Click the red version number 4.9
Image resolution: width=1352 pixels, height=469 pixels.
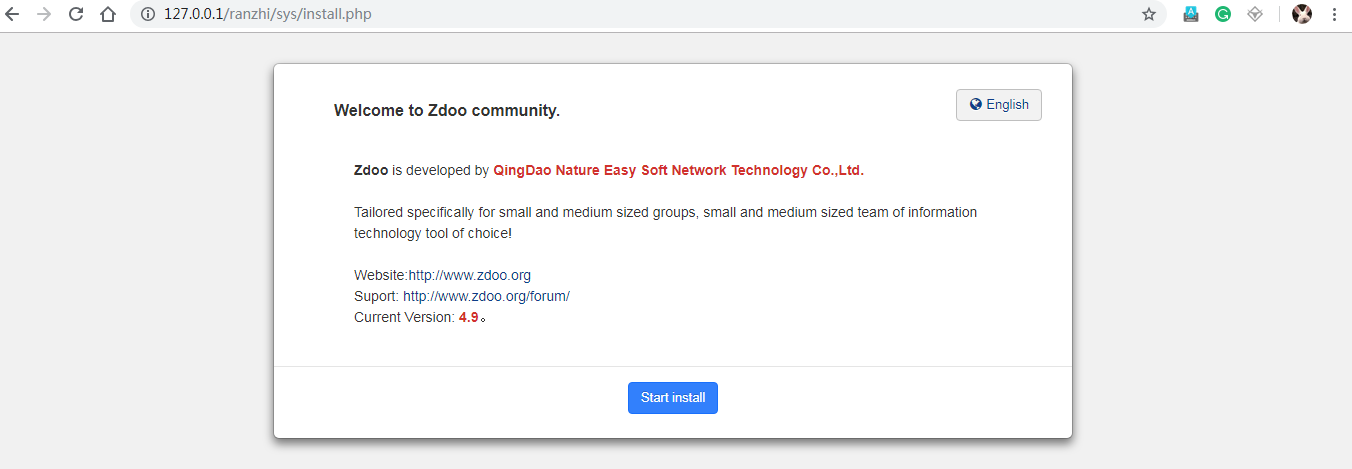(x=468, y=318)
